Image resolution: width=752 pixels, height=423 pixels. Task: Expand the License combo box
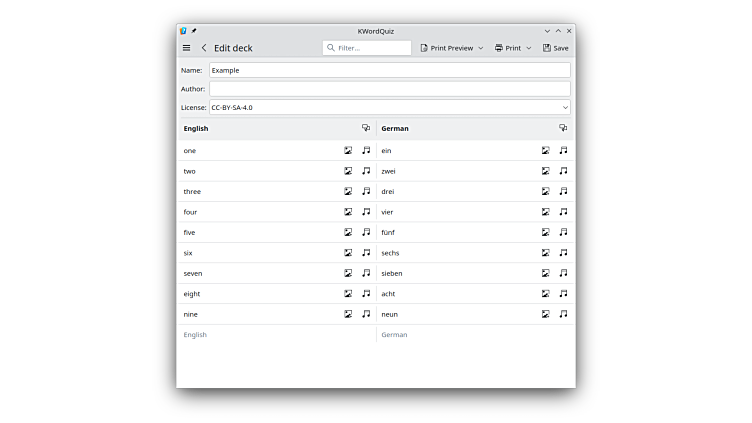tap(565, 107)
